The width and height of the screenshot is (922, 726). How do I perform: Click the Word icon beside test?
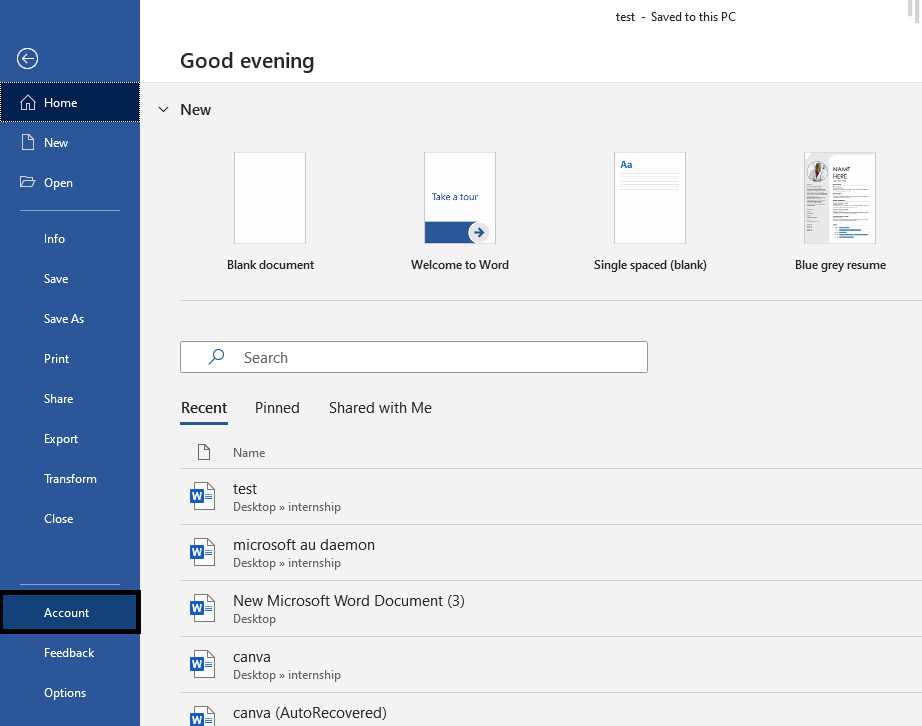click(x=202, y=496)
